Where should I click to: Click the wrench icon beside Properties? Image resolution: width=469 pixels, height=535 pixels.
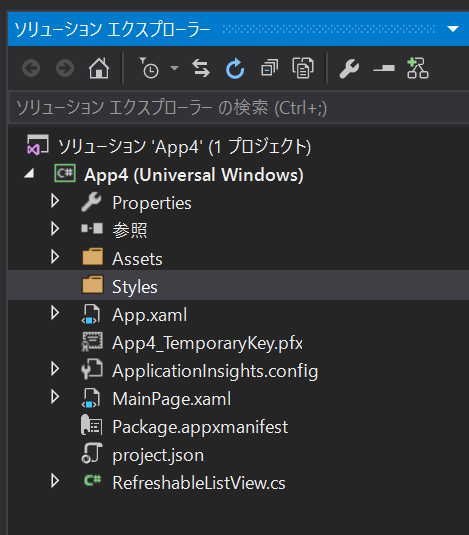pyautogui.click(x=91, y=202)
